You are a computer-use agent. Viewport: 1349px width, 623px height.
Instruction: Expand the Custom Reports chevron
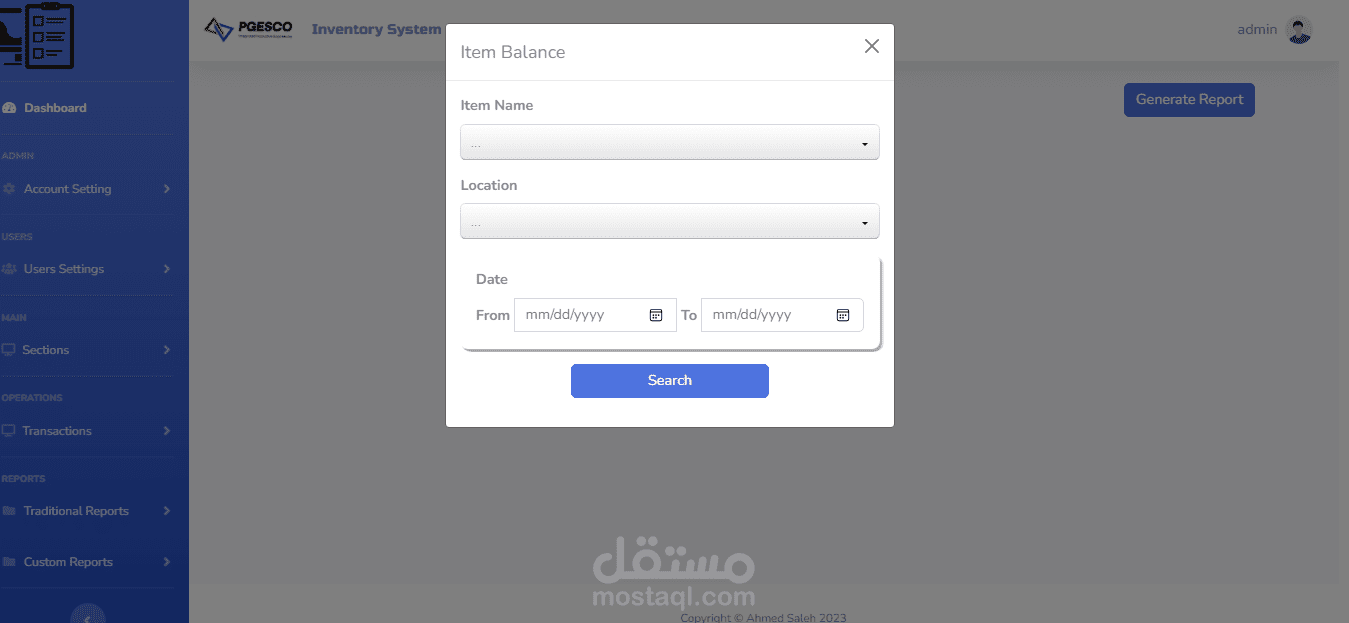point(167,562)
